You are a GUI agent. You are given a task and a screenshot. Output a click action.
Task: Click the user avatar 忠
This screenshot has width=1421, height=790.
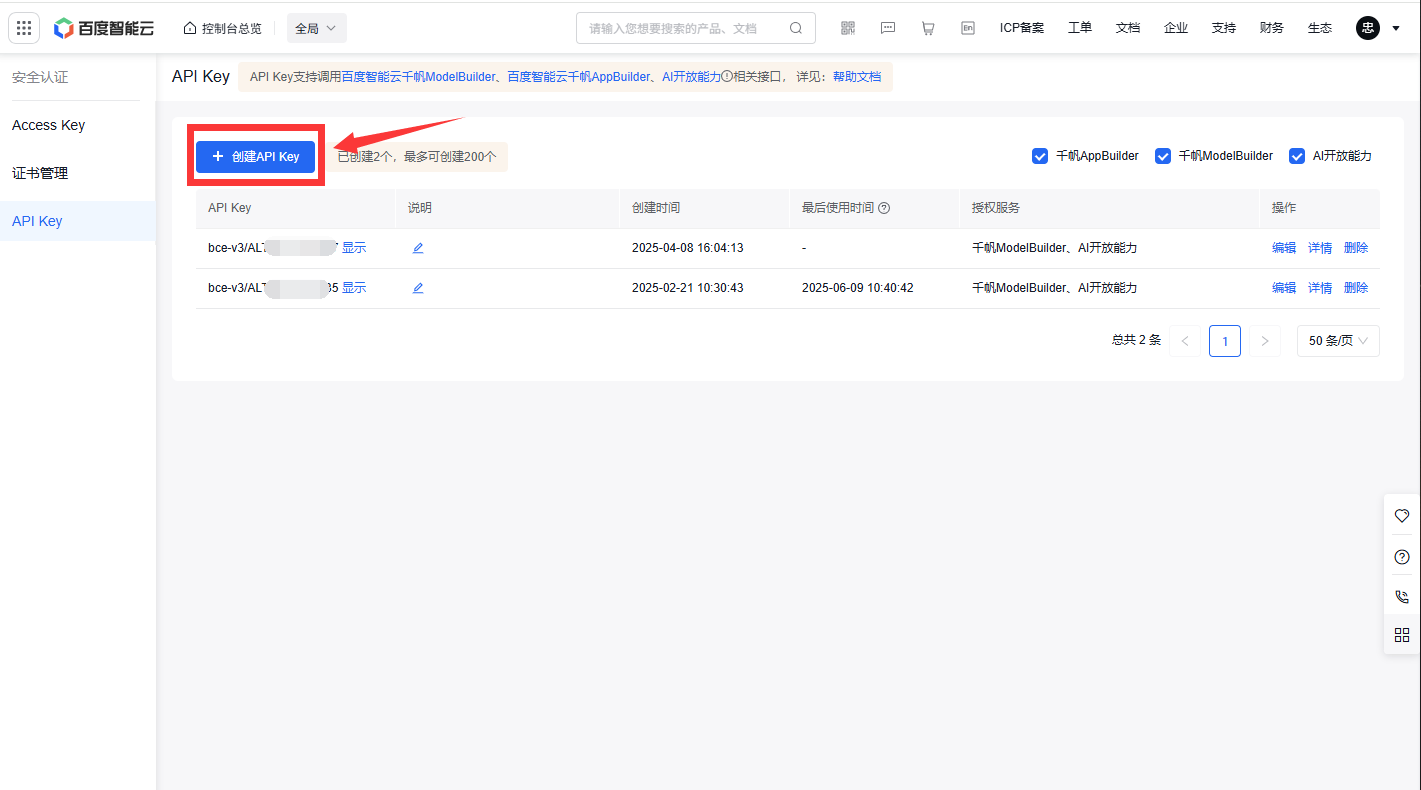(1368, 28)
